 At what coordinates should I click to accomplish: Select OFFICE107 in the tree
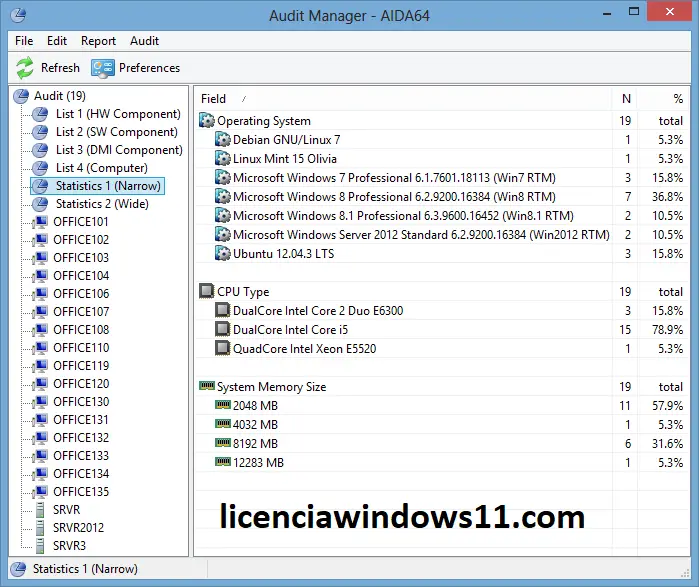(x=81, y=312)
